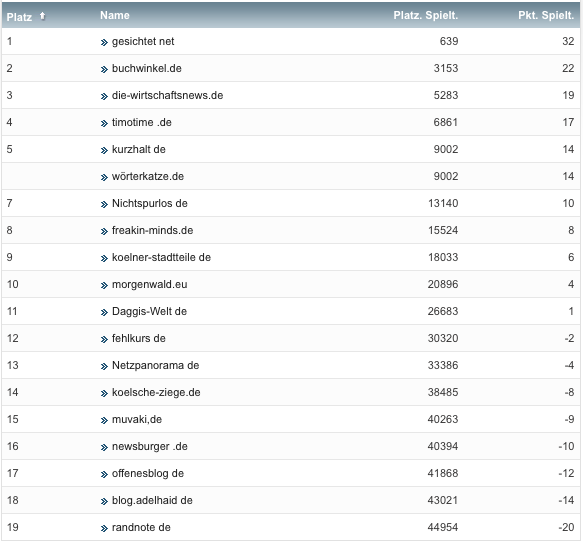
Task: Click the arrow icon before offenesblog de
Action: pos(104,475)
